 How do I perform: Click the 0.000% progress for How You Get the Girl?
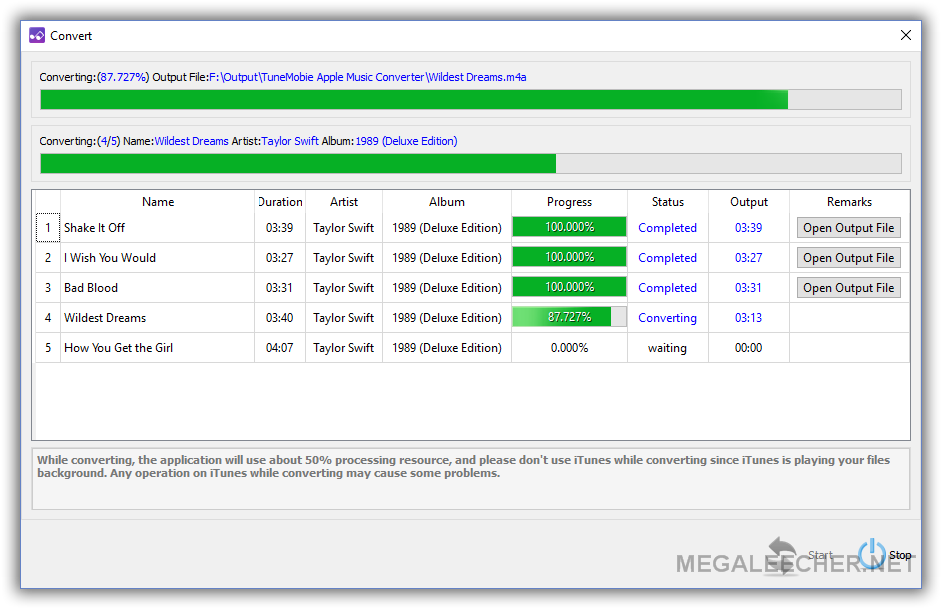[x=570, y=348]
